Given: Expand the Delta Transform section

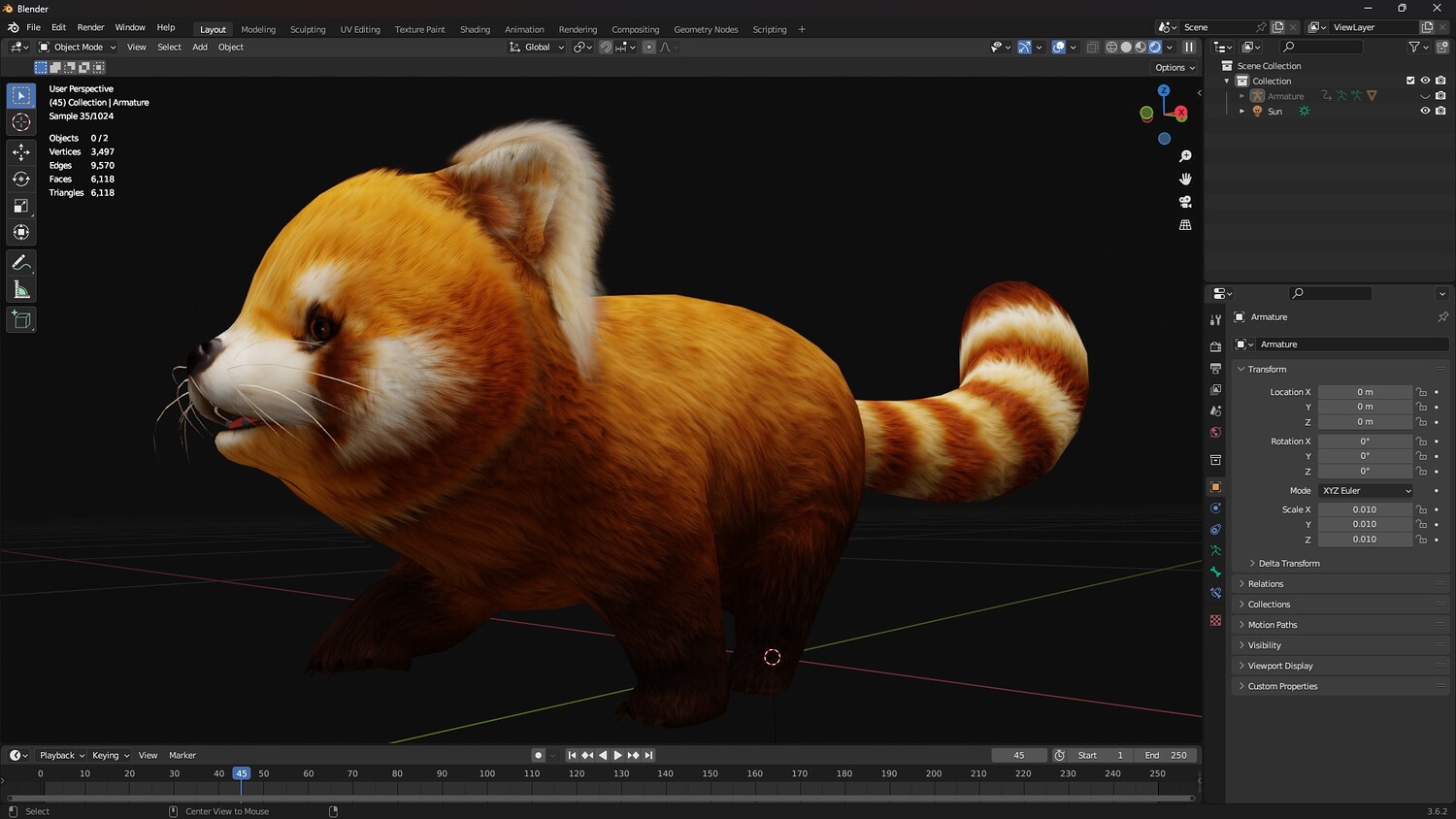Looking at the screenshot, I should (1288, 564).
